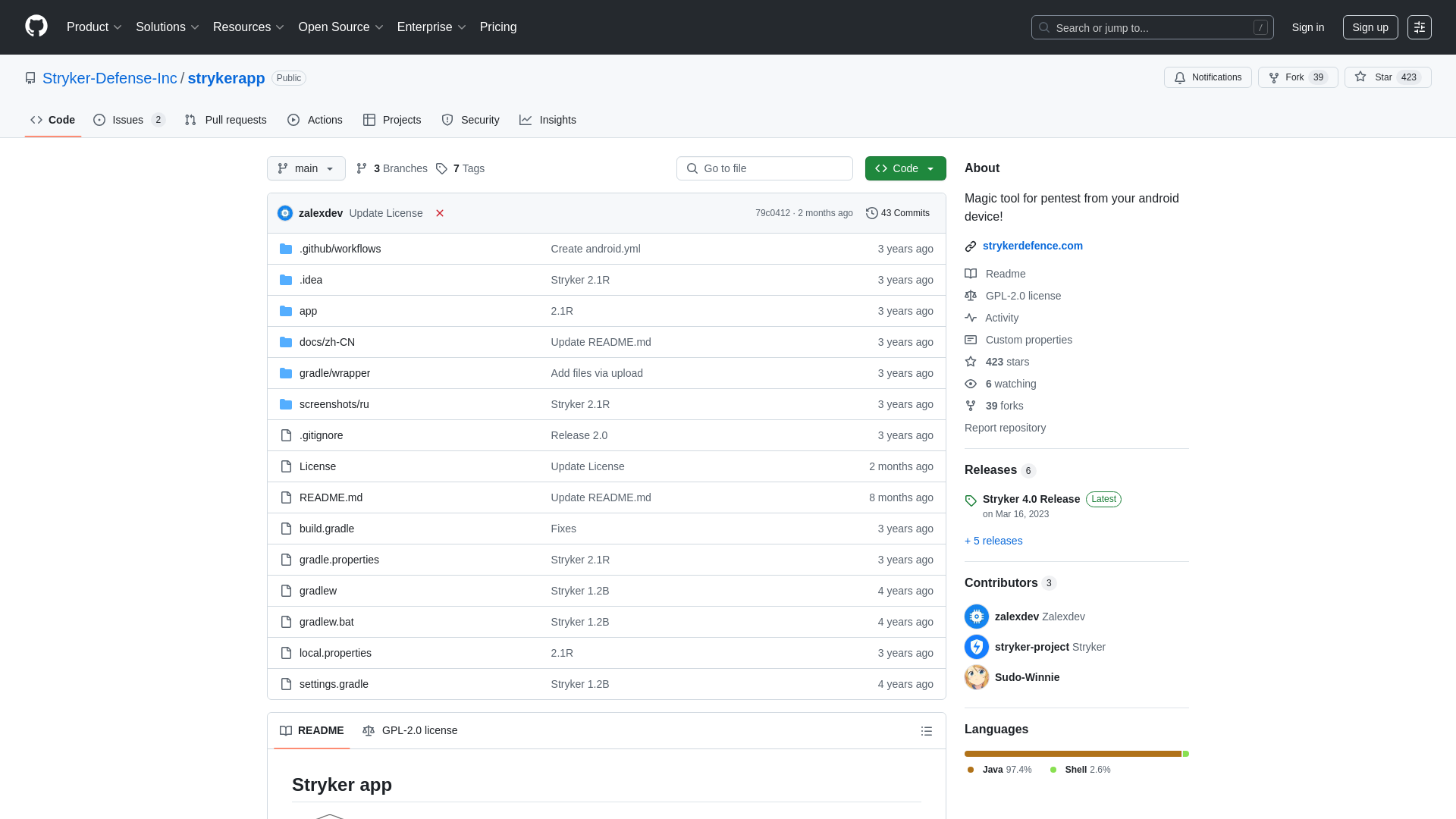1456x819 pixels.
Task: Open the README outline list icon
Action: tap(927, 731)
